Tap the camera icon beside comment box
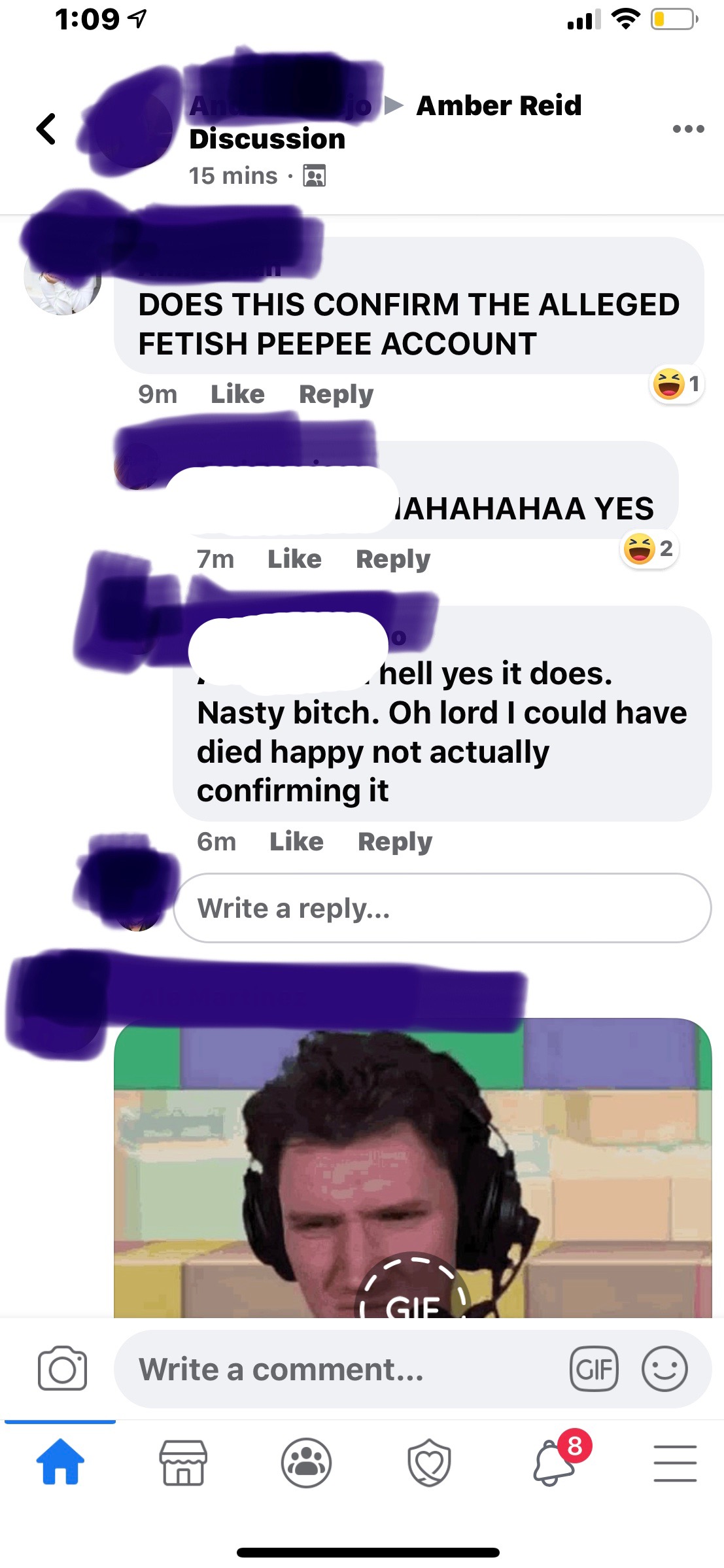724x1568 pixels. pyautogui.click(x=62, y=1368)
